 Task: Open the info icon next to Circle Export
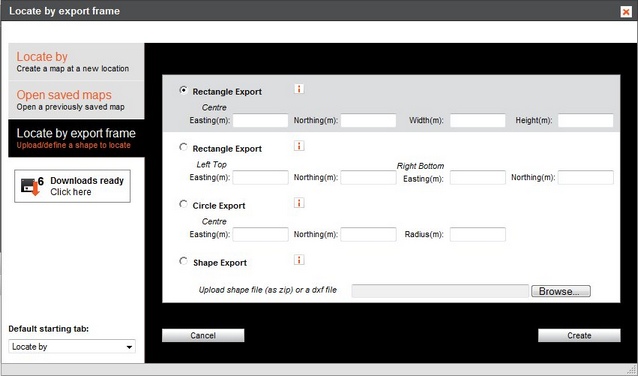point(299,203)
